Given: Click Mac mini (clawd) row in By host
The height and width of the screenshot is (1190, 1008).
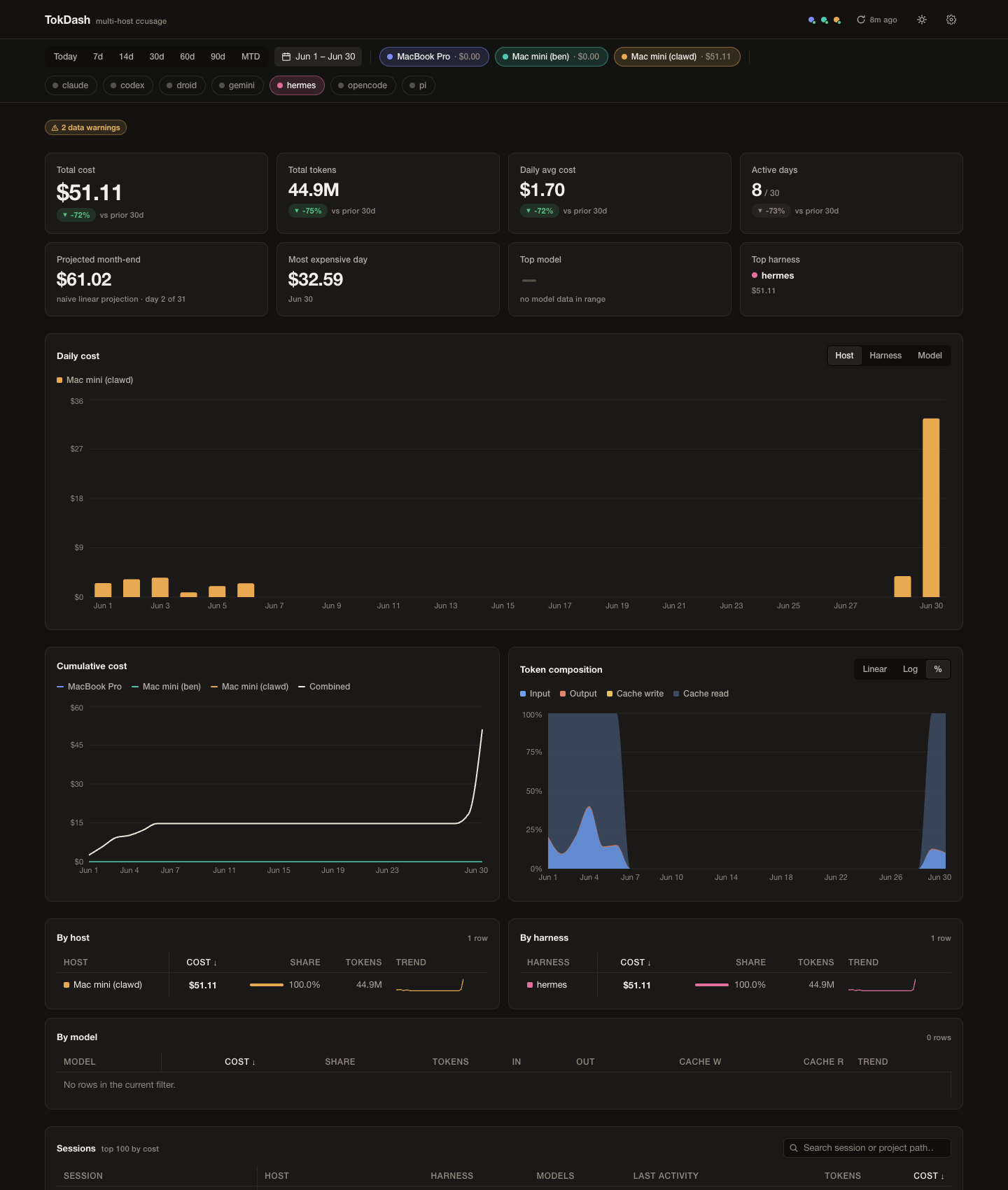Looking at the screenshot, I should tap(272, 985).
